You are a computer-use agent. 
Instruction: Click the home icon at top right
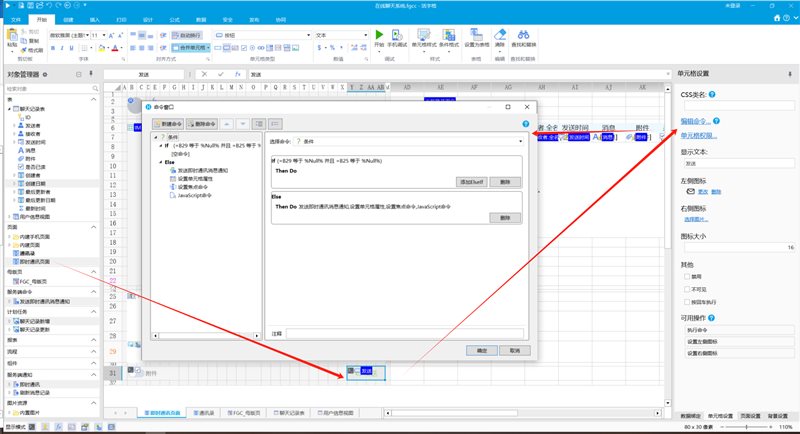[777, 18]
